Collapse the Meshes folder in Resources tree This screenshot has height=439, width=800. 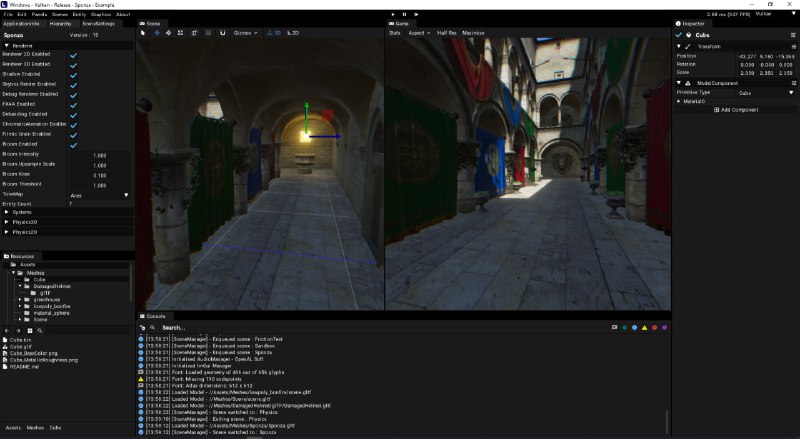click(13, 273)
